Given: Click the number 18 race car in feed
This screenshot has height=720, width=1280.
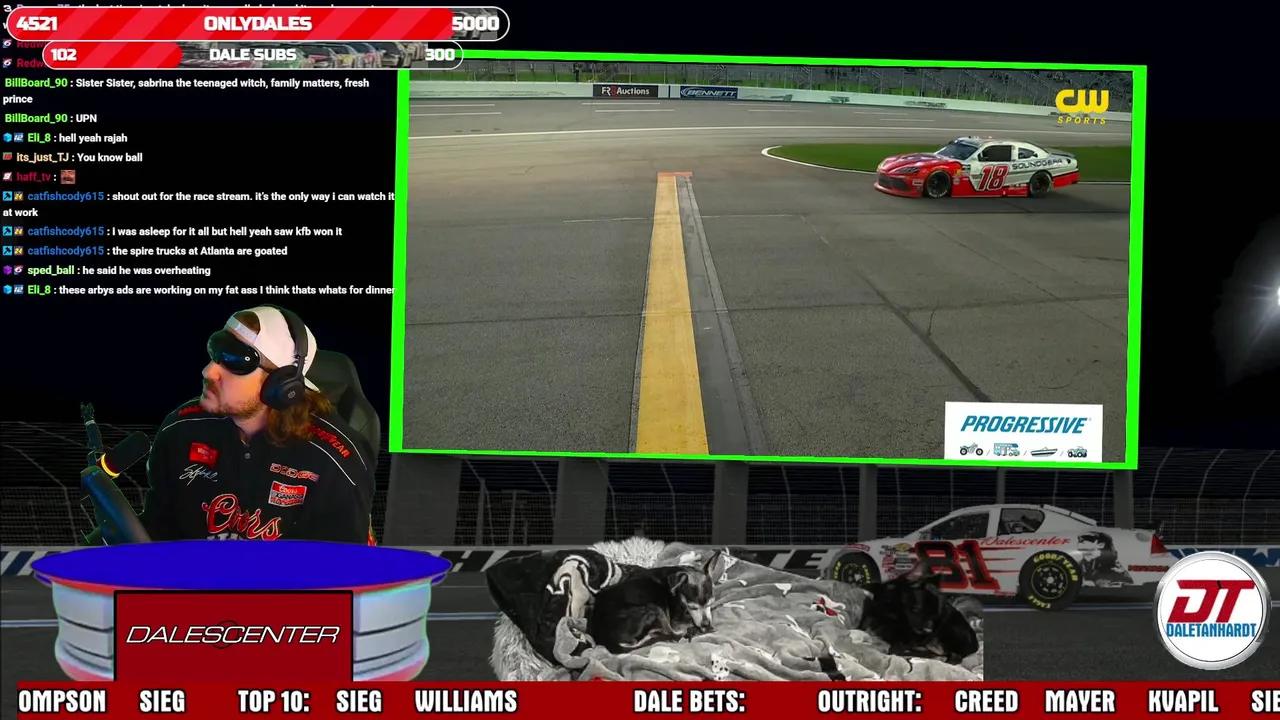Looking at the screenshot, I should coord(976,167).
